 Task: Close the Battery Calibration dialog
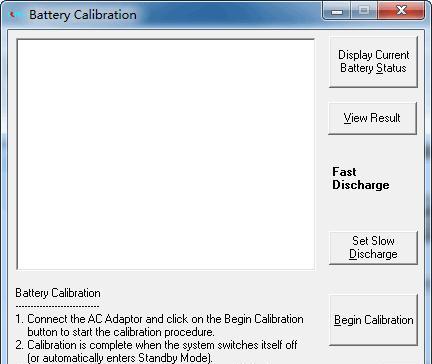[401, 11]
